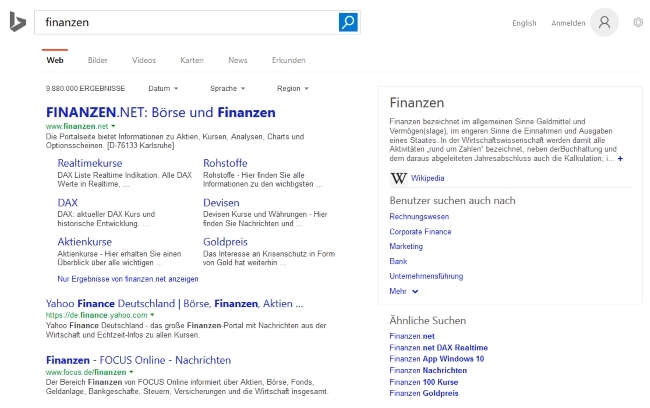Click the Finanzen panel heading
The height and width of the screenshot is (408, 650).
coord(417,103)
